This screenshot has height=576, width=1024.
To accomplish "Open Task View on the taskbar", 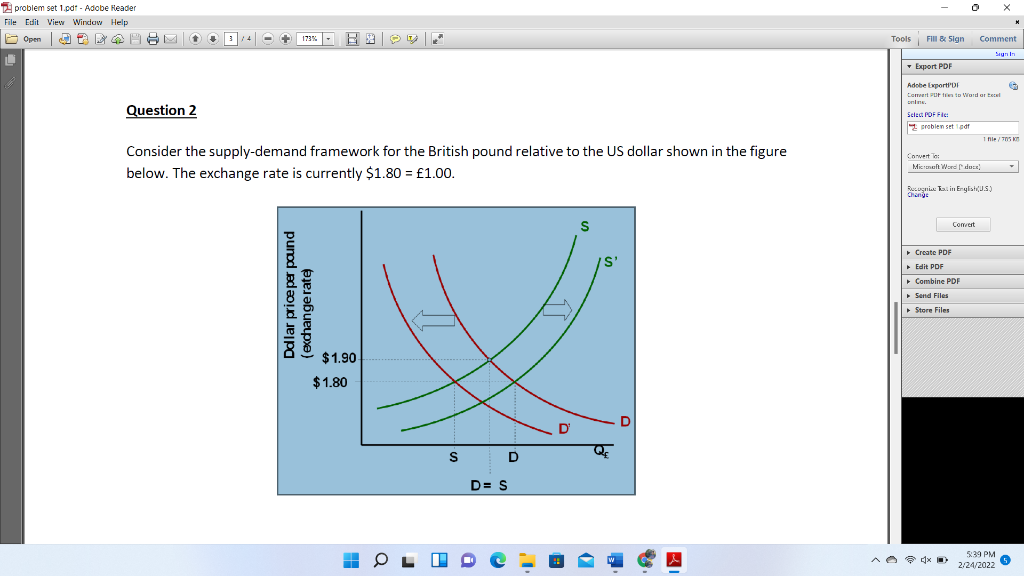I will click(x=409, y=560).
